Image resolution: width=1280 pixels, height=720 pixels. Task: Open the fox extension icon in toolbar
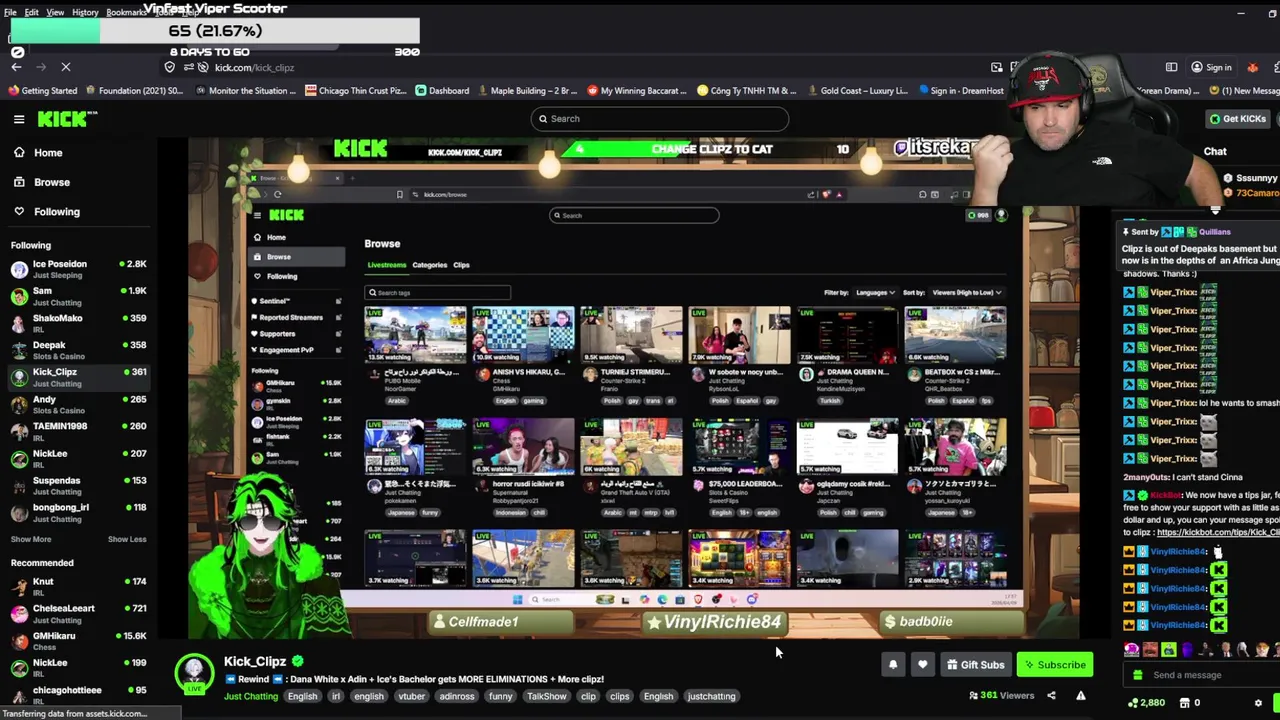click(x=1252, y=67)
